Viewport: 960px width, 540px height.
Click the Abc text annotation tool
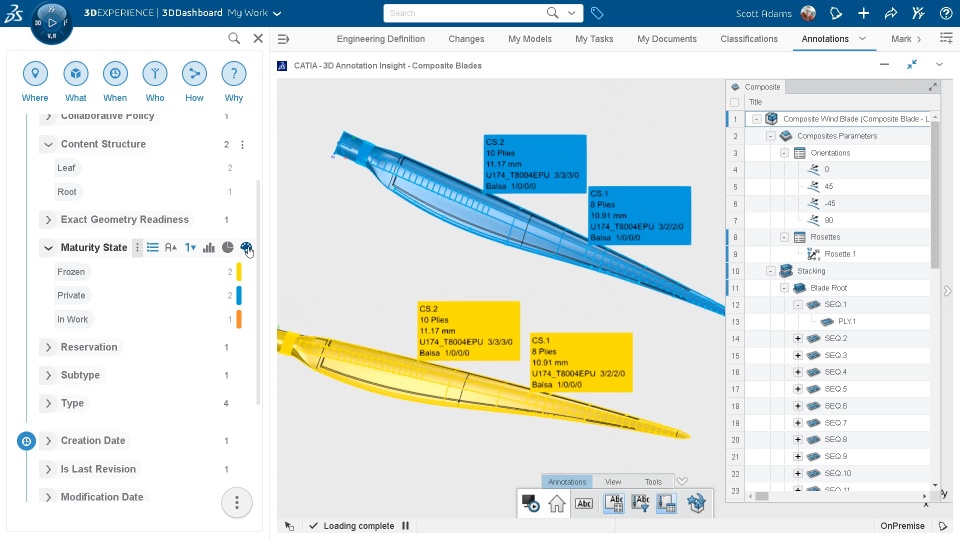(x=584, y=503)
